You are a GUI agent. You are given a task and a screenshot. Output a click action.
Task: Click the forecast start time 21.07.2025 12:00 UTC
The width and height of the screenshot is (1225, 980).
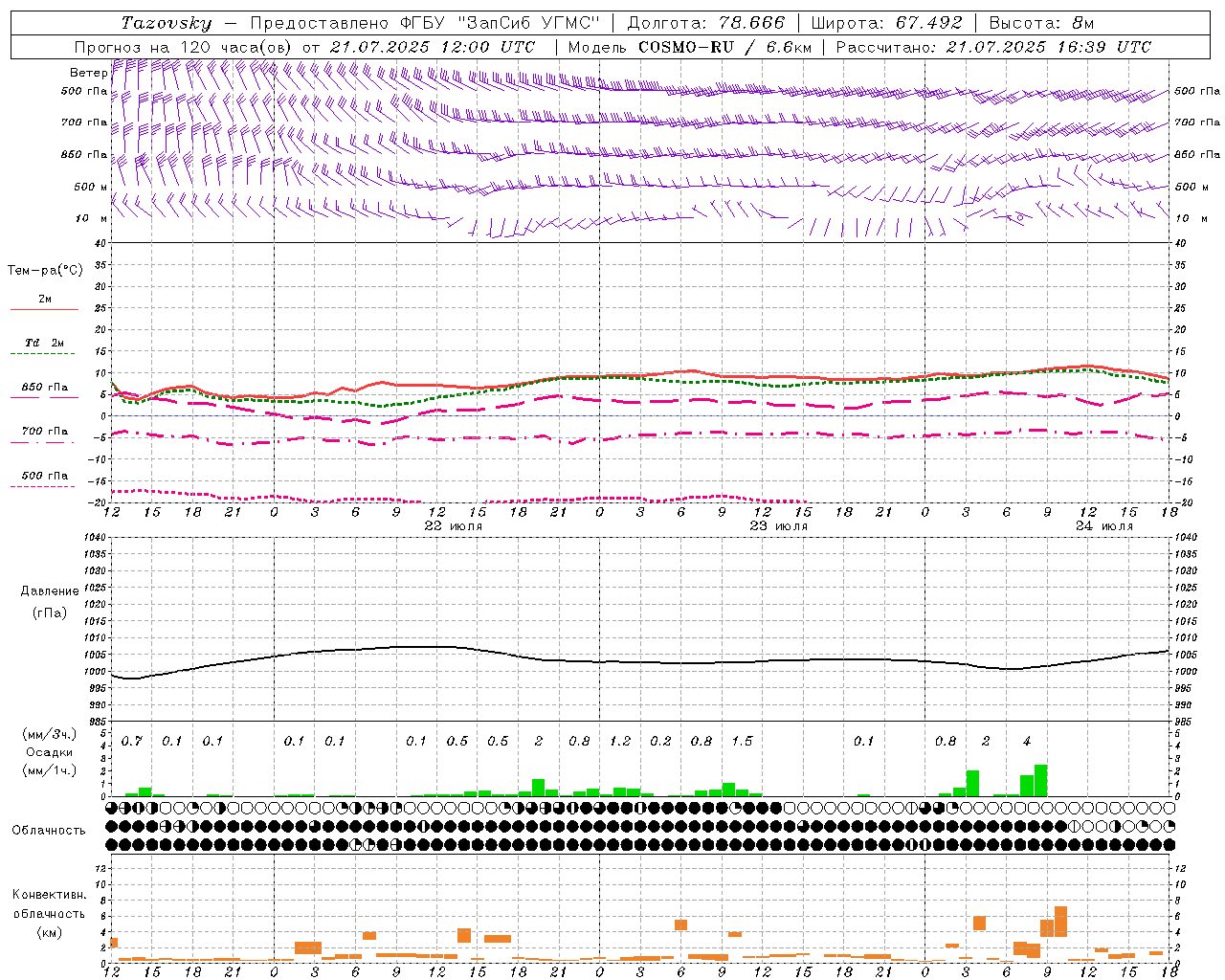pyautogui.click(x=433, y=47)
